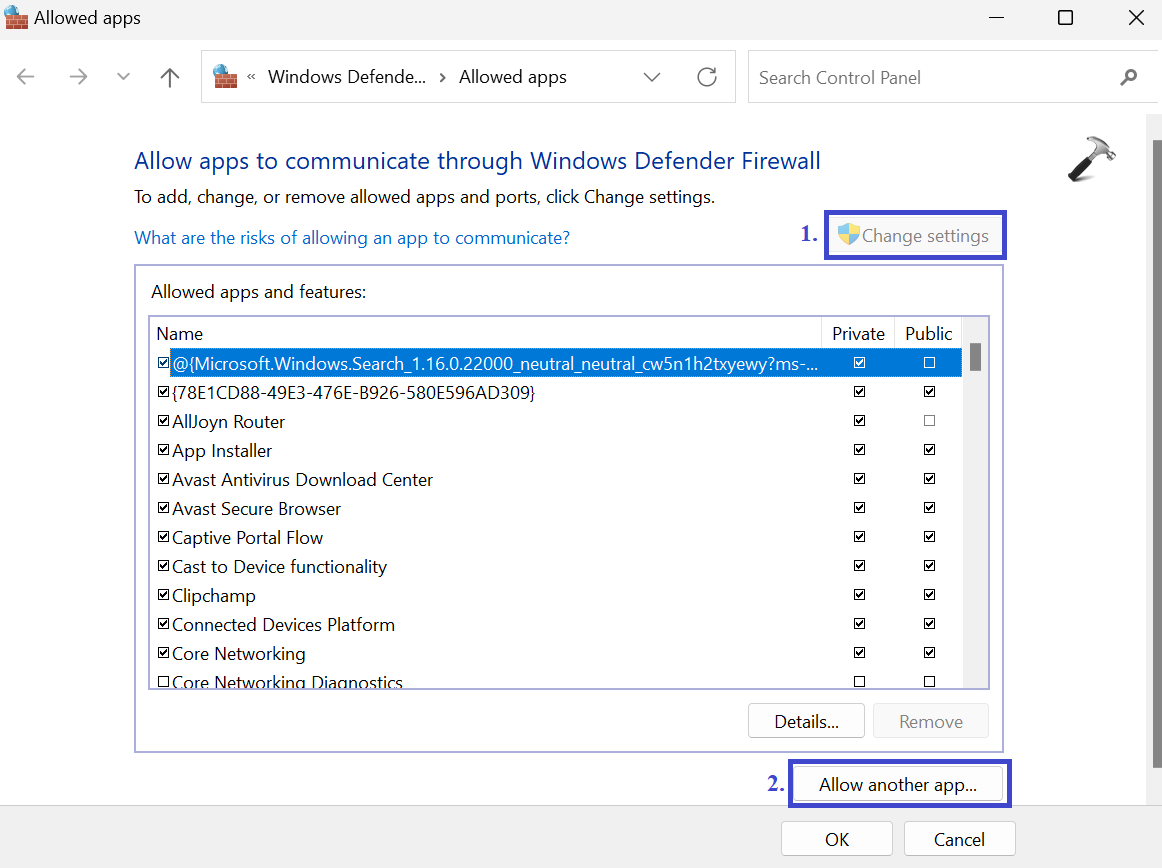Expand the address bar history dropdown
The height and width of the screenshot is (868, 1162).
pyautogui.click(x=652, y=77)
